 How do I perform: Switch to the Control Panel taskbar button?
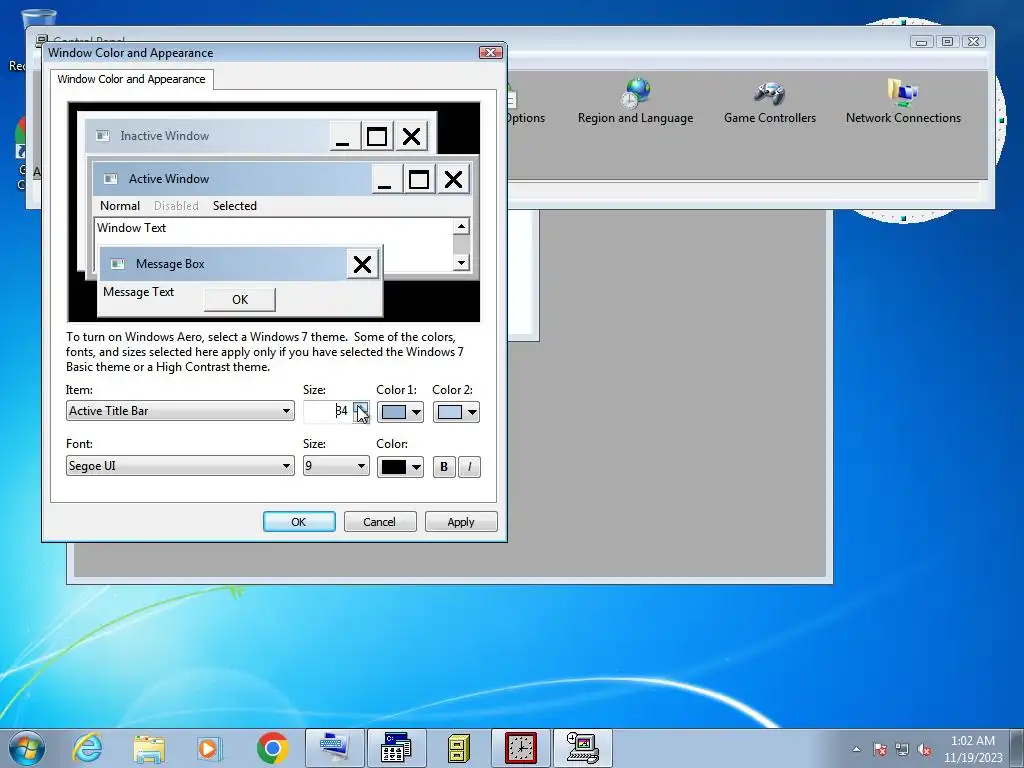[x=396, y=748]
